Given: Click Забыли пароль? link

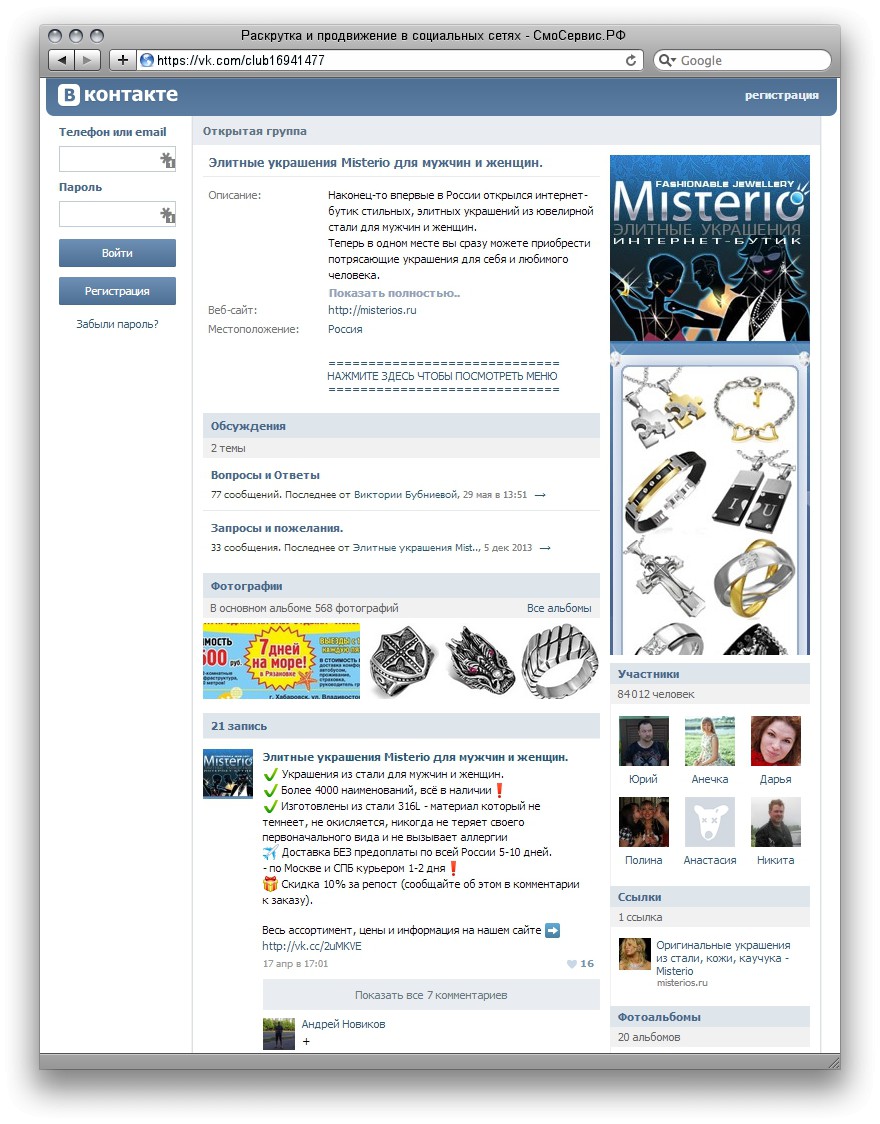Looking at the screenshot, I should point(118,324).
